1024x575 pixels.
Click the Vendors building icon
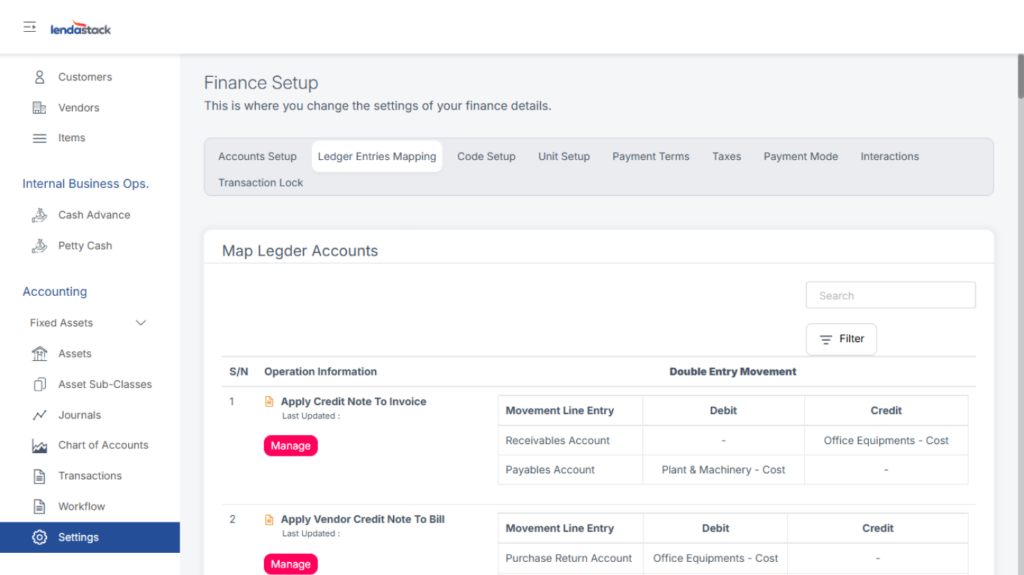tap(40, 108)
